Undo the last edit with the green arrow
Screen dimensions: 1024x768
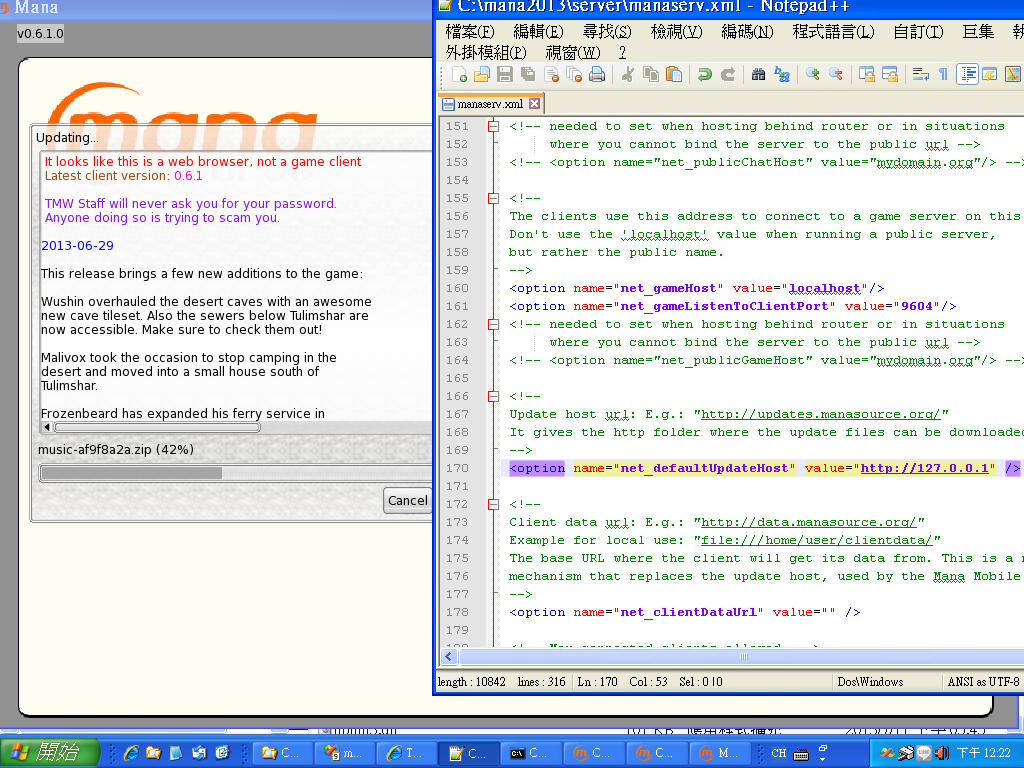(705, 74)
